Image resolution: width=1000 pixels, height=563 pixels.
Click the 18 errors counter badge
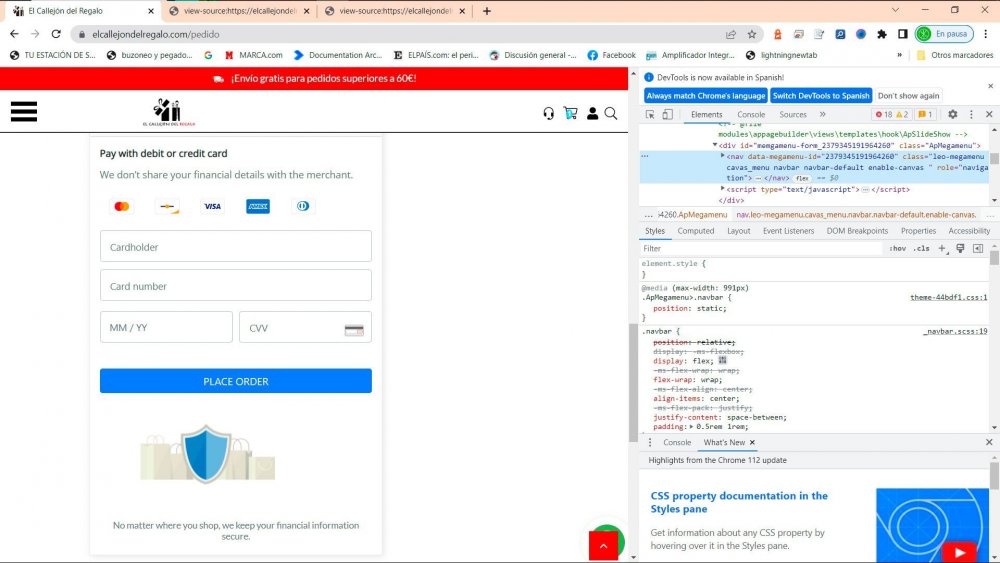coord(883,114)
